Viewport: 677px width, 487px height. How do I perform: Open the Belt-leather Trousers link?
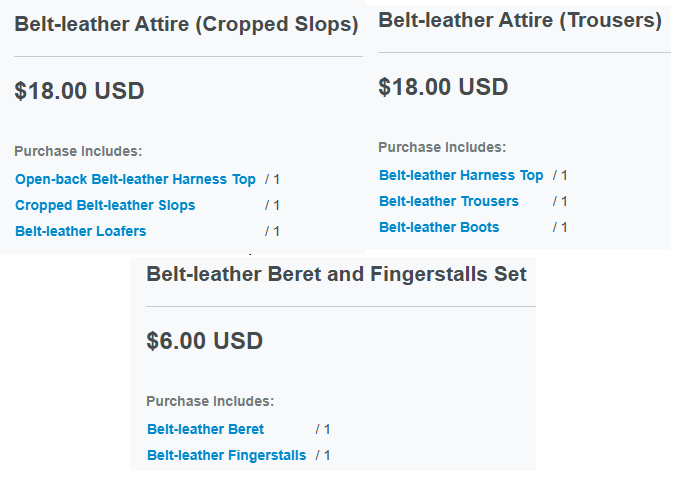coord(449,201)
